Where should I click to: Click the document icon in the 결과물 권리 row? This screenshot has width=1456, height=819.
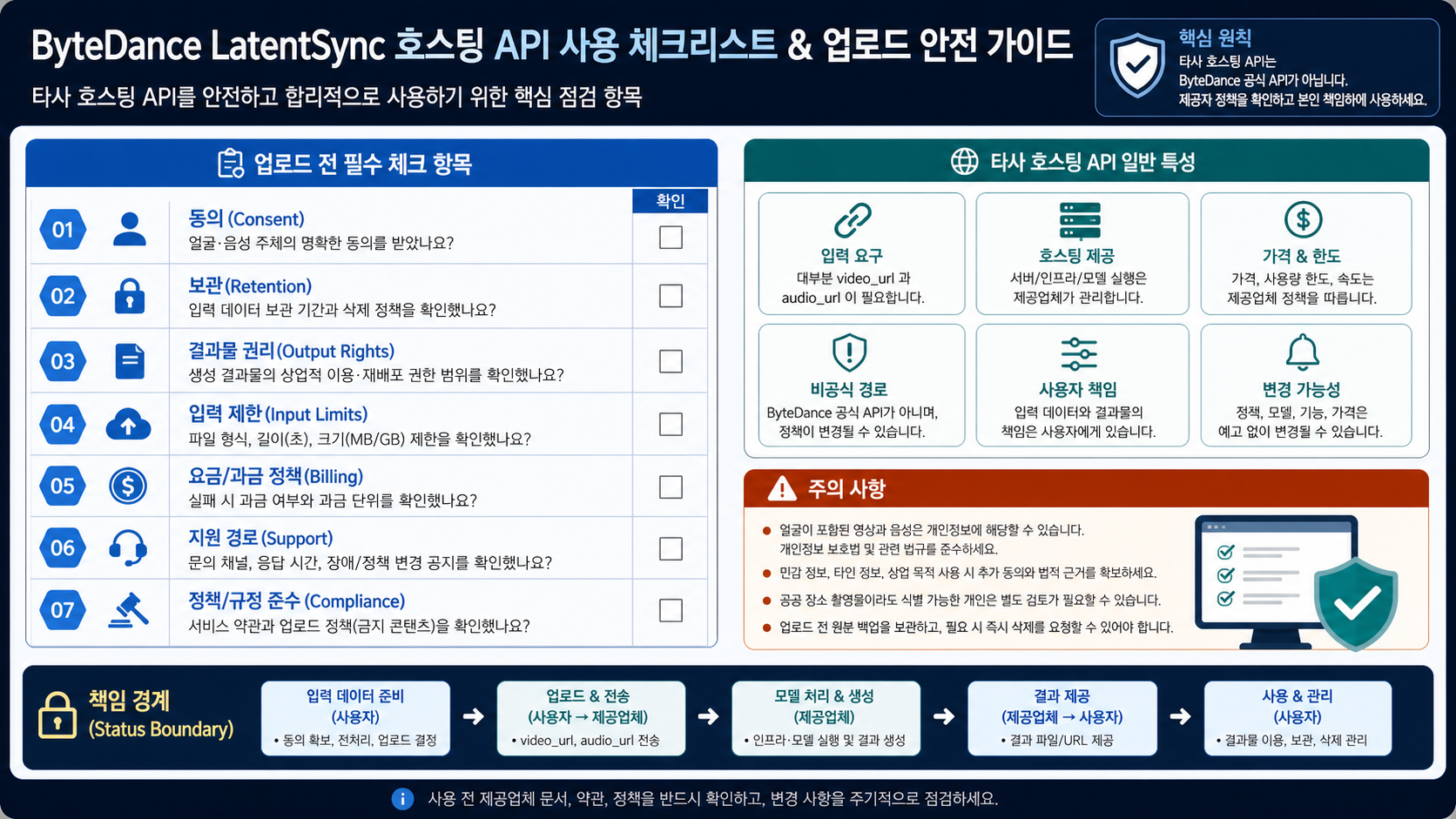click(x=130, y=361)
